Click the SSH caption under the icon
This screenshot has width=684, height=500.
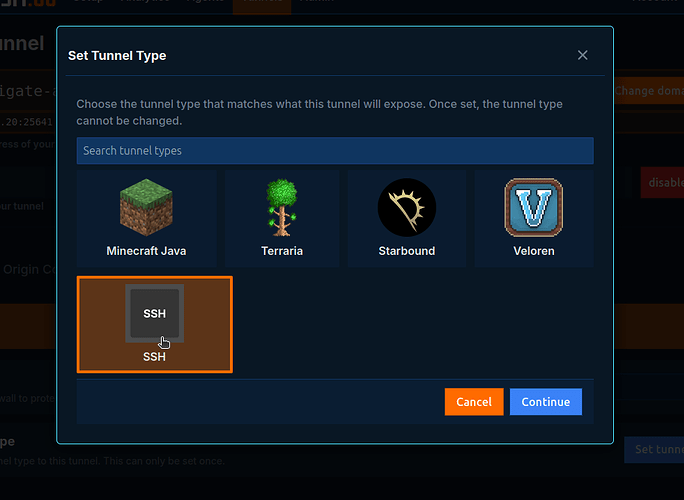[154, 356]
